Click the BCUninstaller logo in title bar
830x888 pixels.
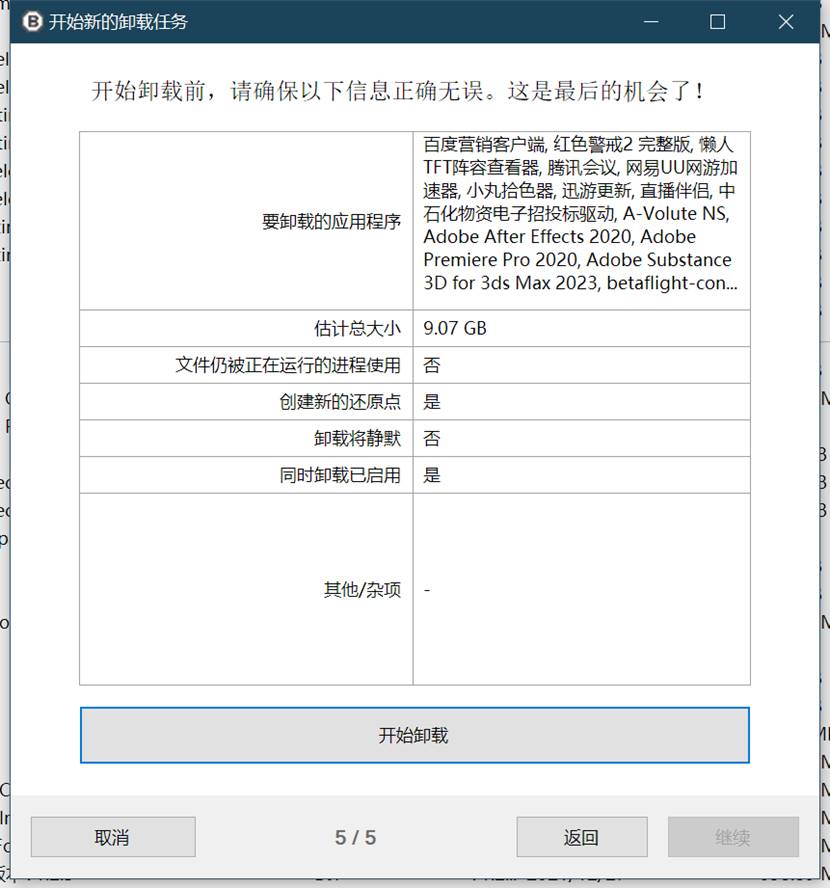coord(32,22)
